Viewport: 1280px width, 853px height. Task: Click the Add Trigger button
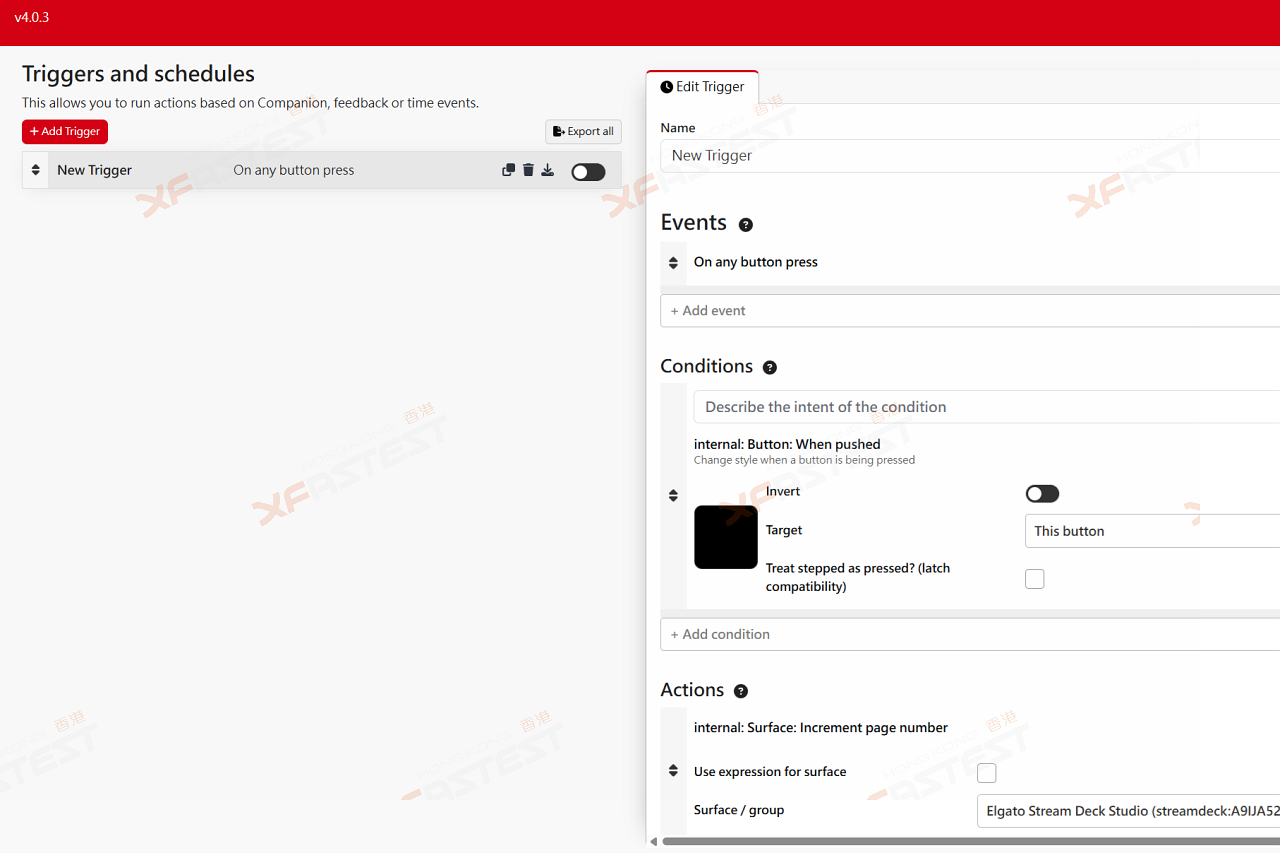(x=65, y=132)
